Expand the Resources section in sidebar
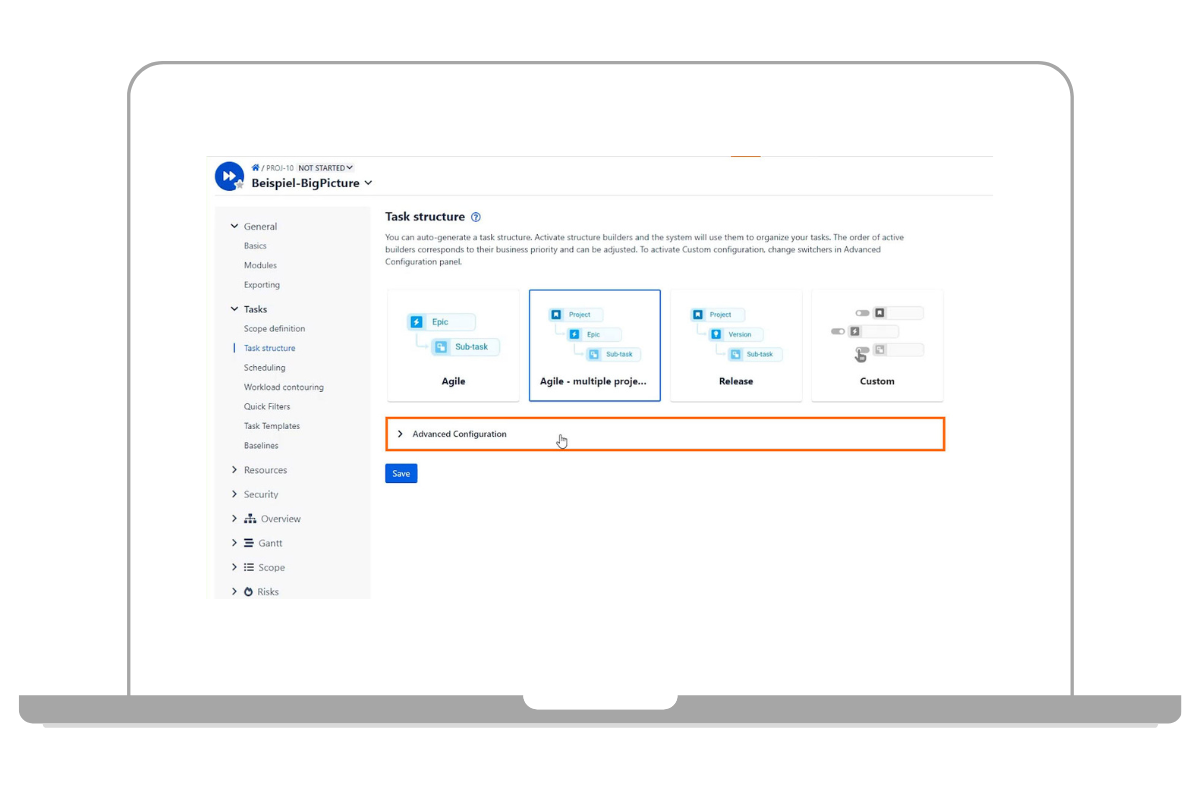The image size is (1200, 790). [265, 470]
